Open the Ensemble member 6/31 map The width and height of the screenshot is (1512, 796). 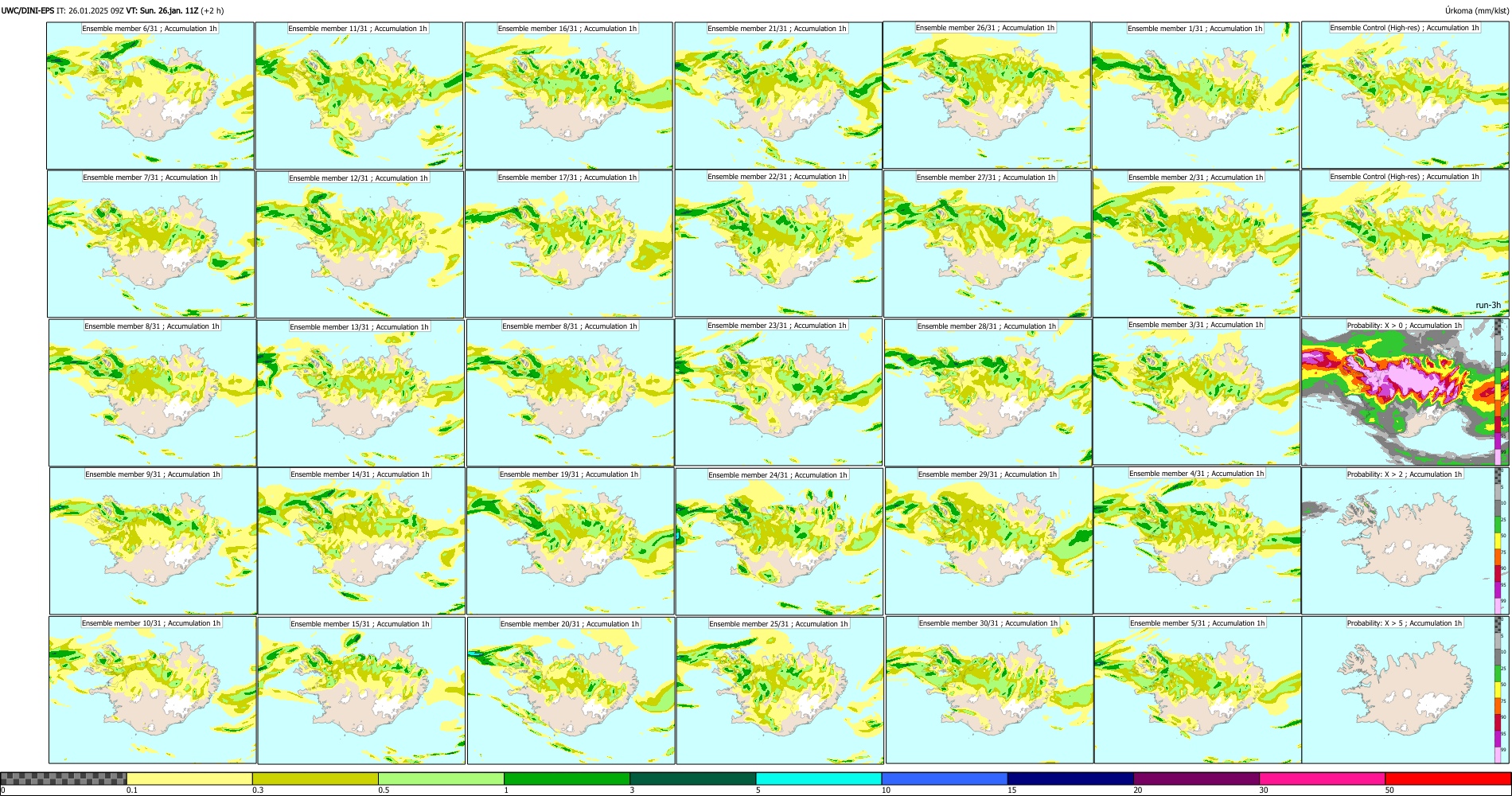tap(150, 96)
